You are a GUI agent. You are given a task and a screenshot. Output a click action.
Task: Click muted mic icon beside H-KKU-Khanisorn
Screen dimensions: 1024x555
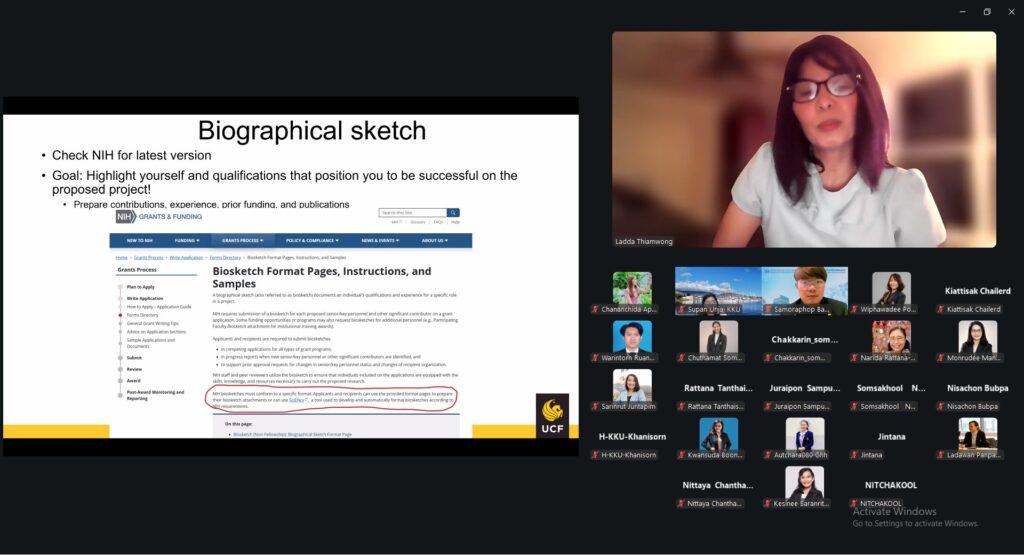pos(595,455)
